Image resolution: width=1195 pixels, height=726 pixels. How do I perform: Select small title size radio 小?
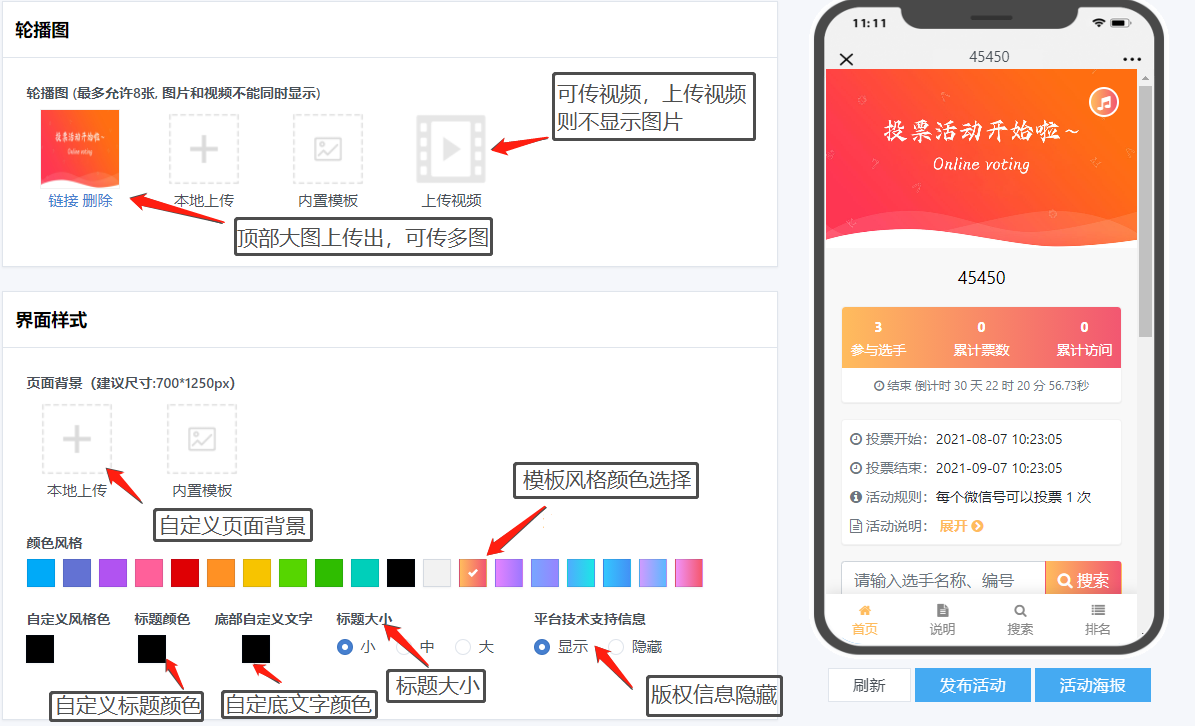(344, 647)
